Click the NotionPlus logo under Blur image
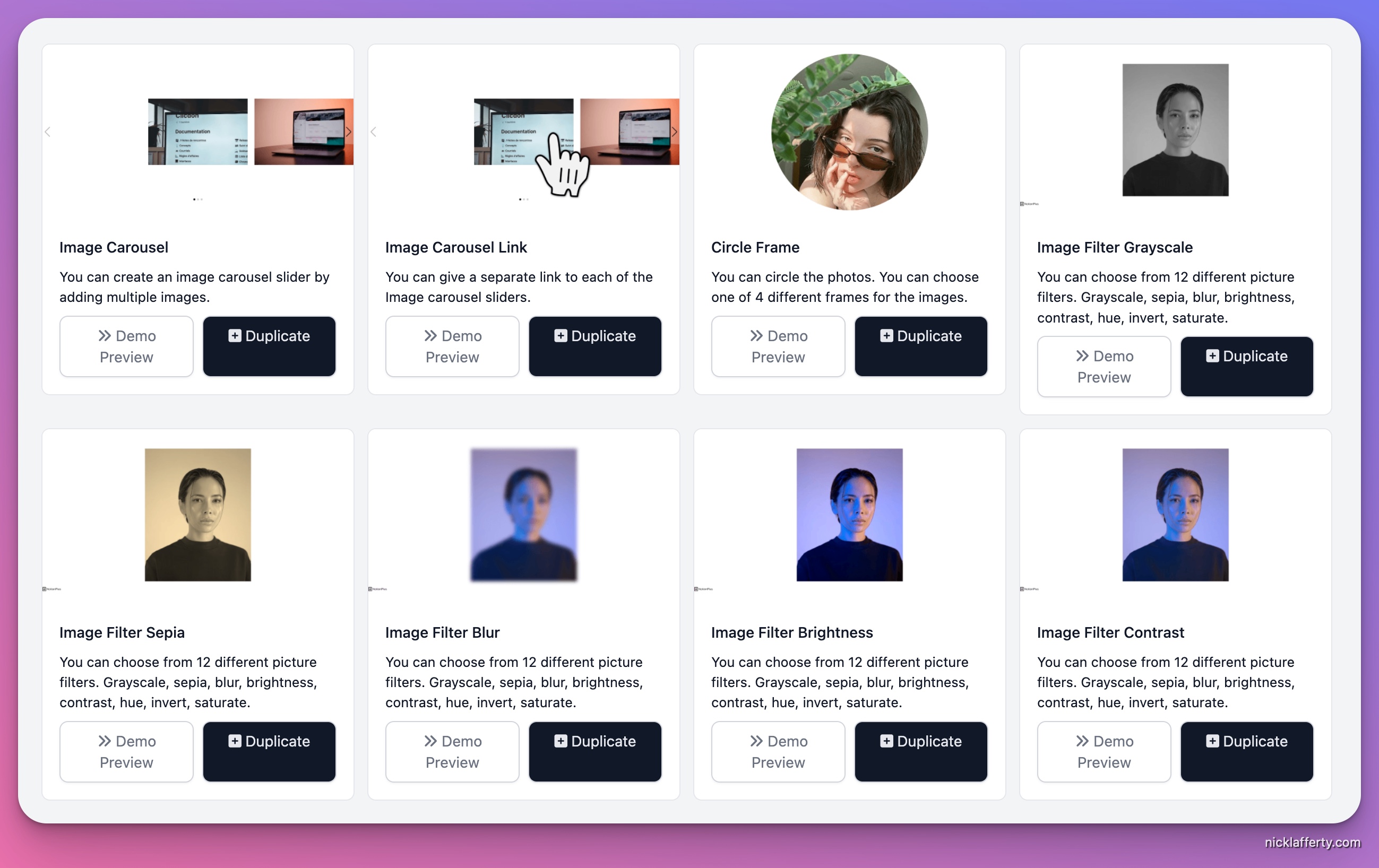The width and height of the screenshot is (1379, 868). pos(377,588)
